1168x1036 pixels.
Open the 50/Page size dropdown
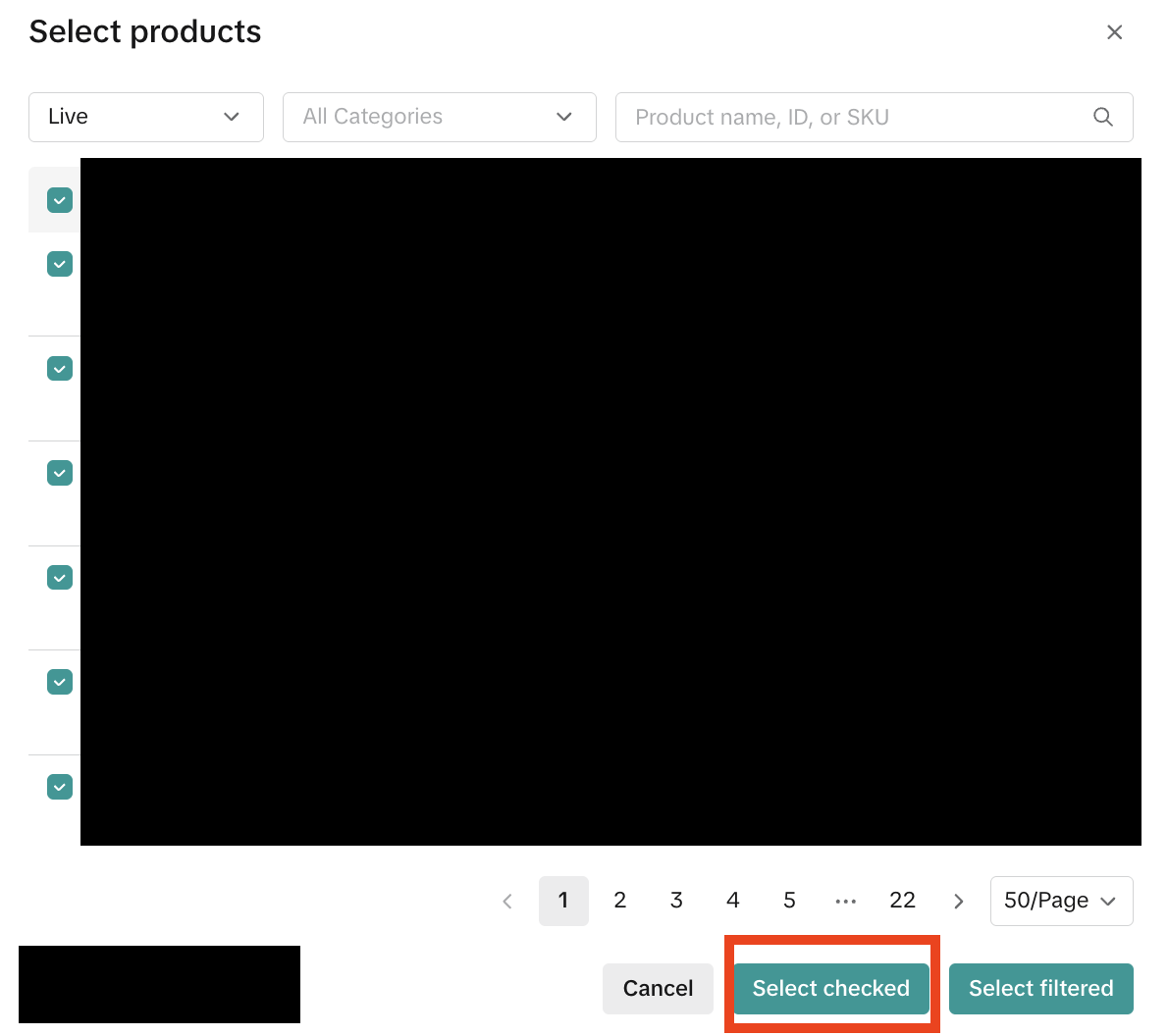click(1060, 901)
